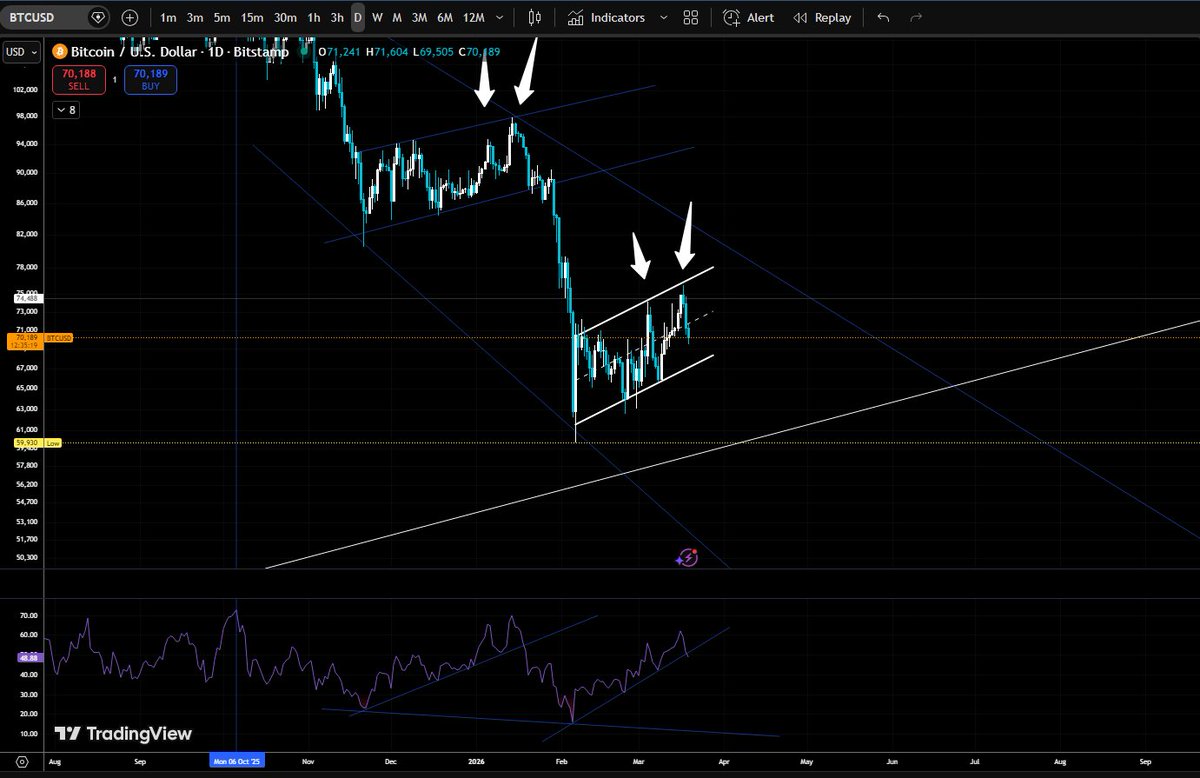Select the 6M interval
Screen dimensions: 1200x778
click(x=445, y=18)
